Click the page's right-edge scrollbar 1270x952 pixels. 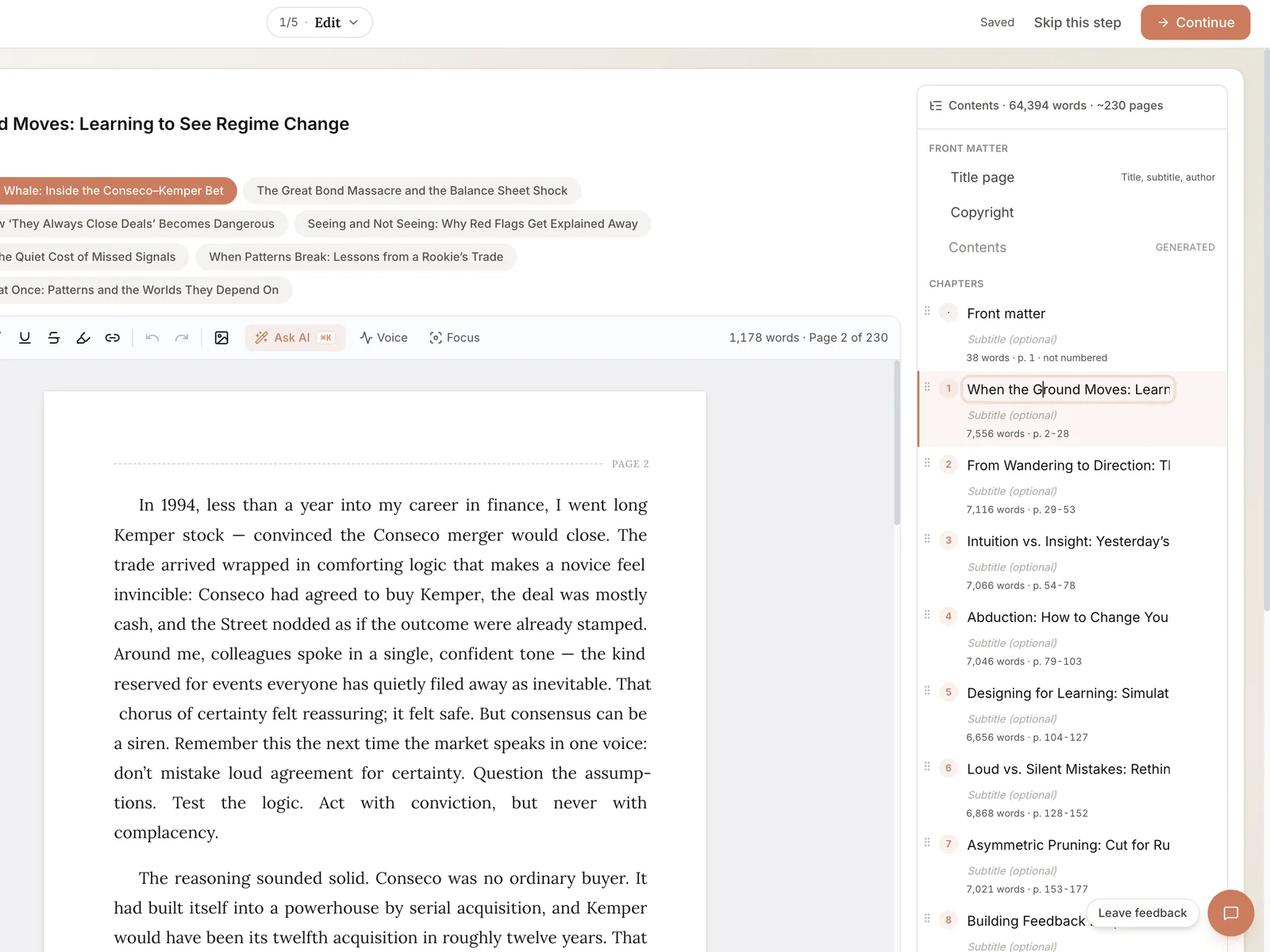pyautogui.click(x=1266, y=328)
